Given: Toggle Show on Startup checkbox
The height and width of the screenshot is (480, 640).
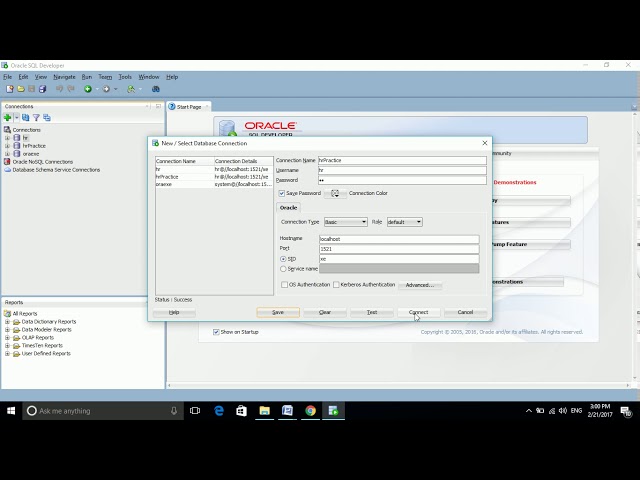Looking at the screenshot, I should tap(216, 332).
